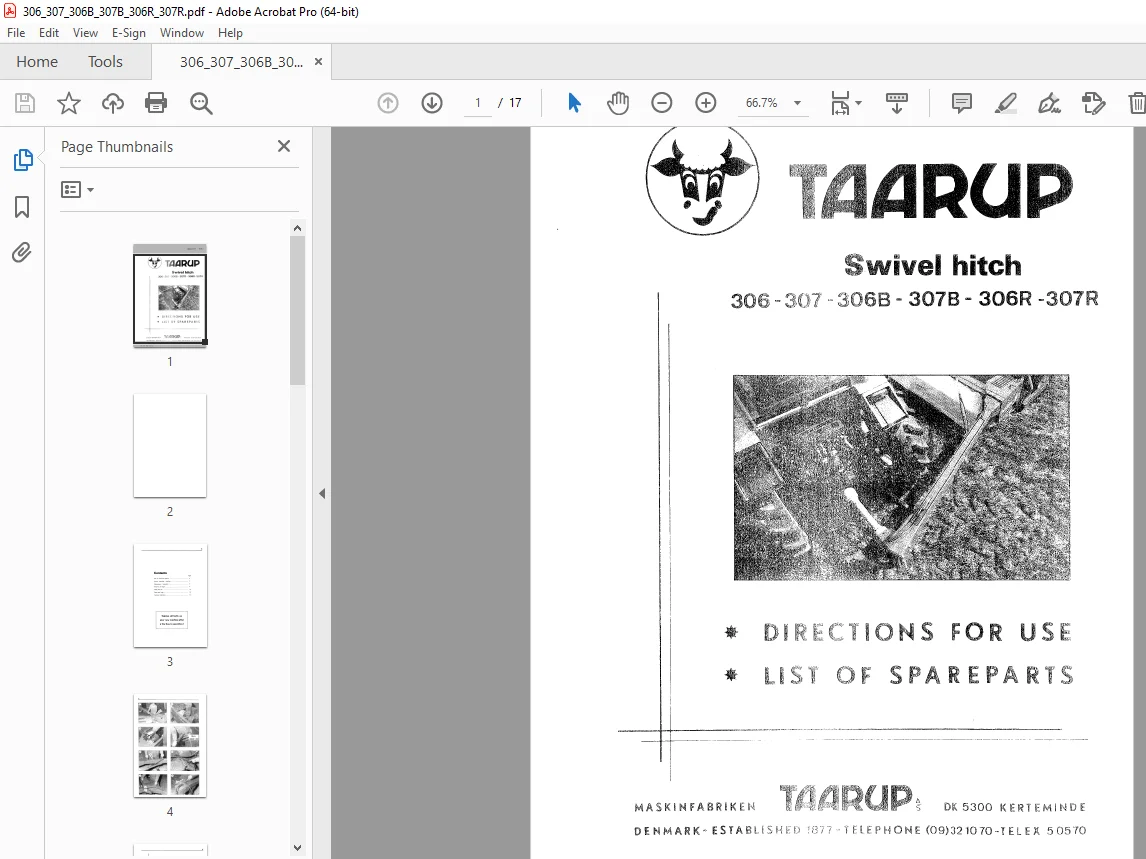Open the Bookmarks panel icon

tap(22, 207)
